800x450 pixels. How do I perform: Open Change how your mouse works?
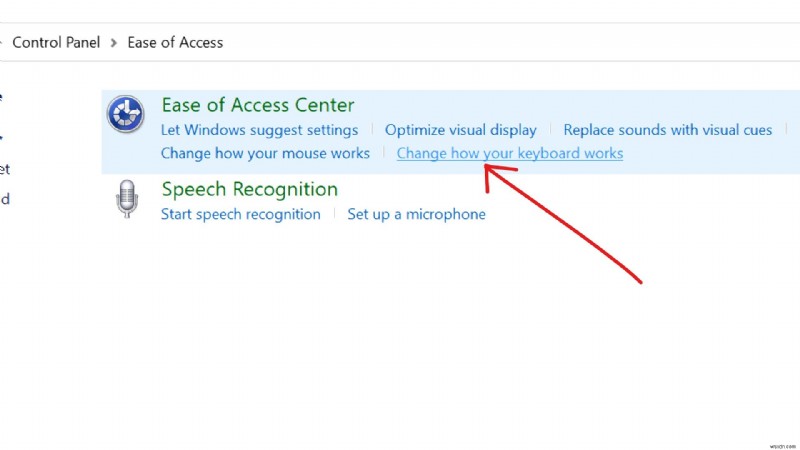265,154
